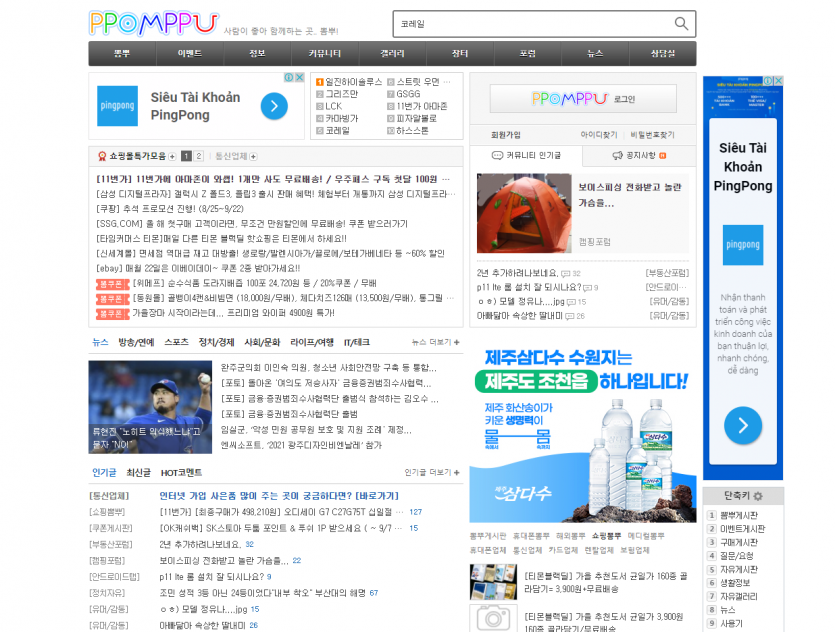Open the gear icon beside 단축키
Screen dimensions: 835x632
[x=758, y=496]
